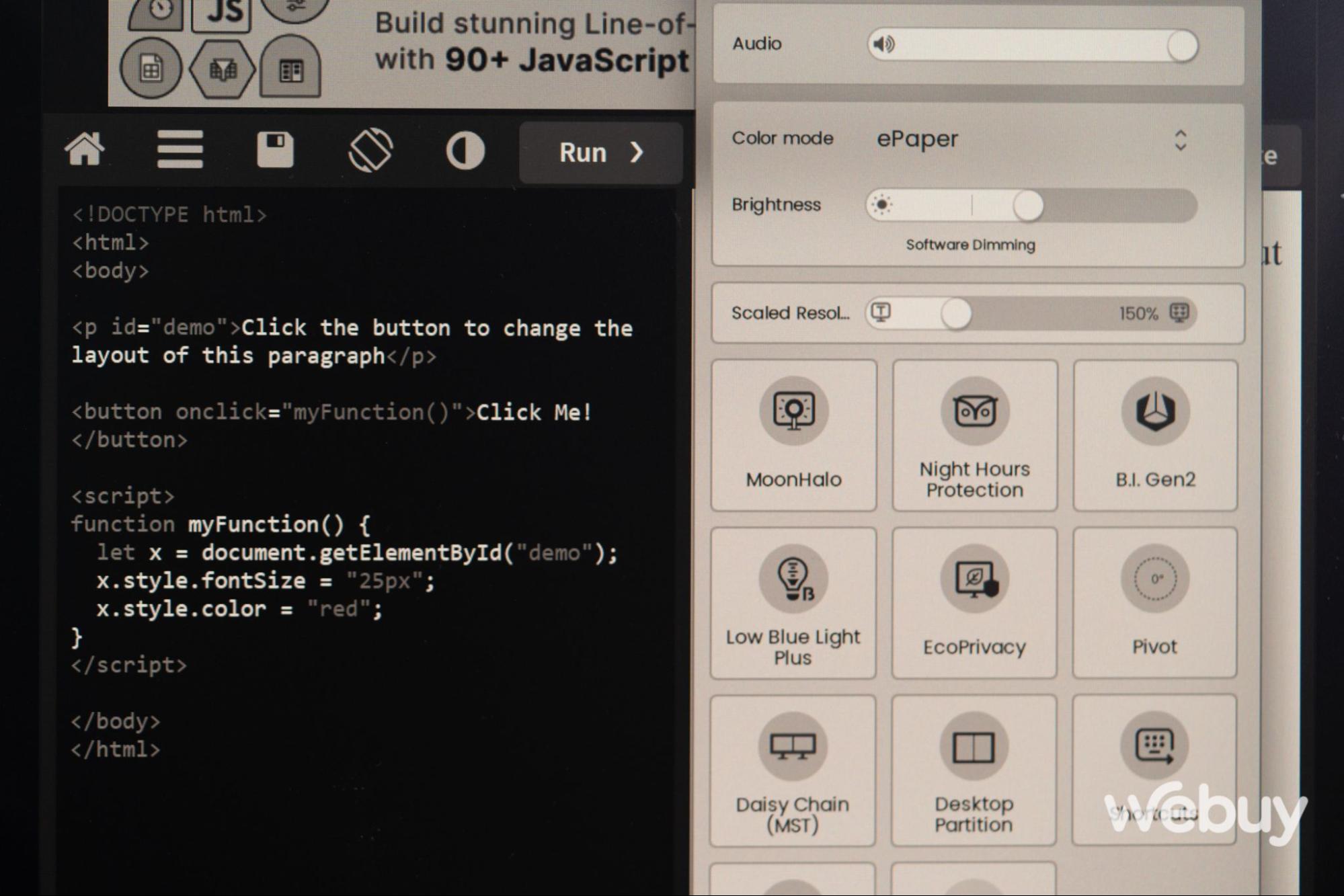Run the code with the Run button
This screenshot has height=896, width=1344.
click(x=601, y=153)
